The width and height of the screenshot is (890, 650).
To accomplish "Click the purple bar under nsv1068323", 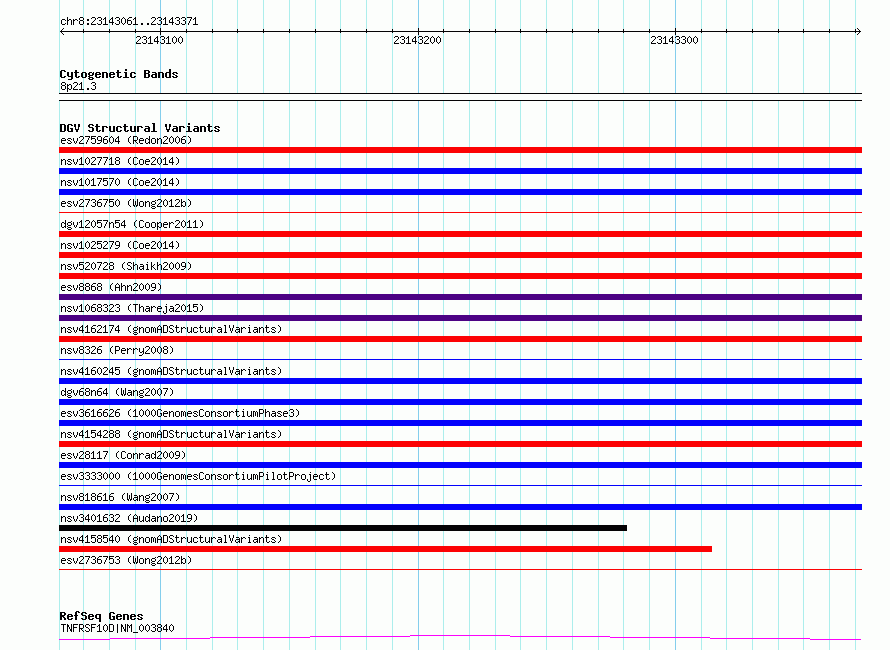I will (x=460, y=318).
